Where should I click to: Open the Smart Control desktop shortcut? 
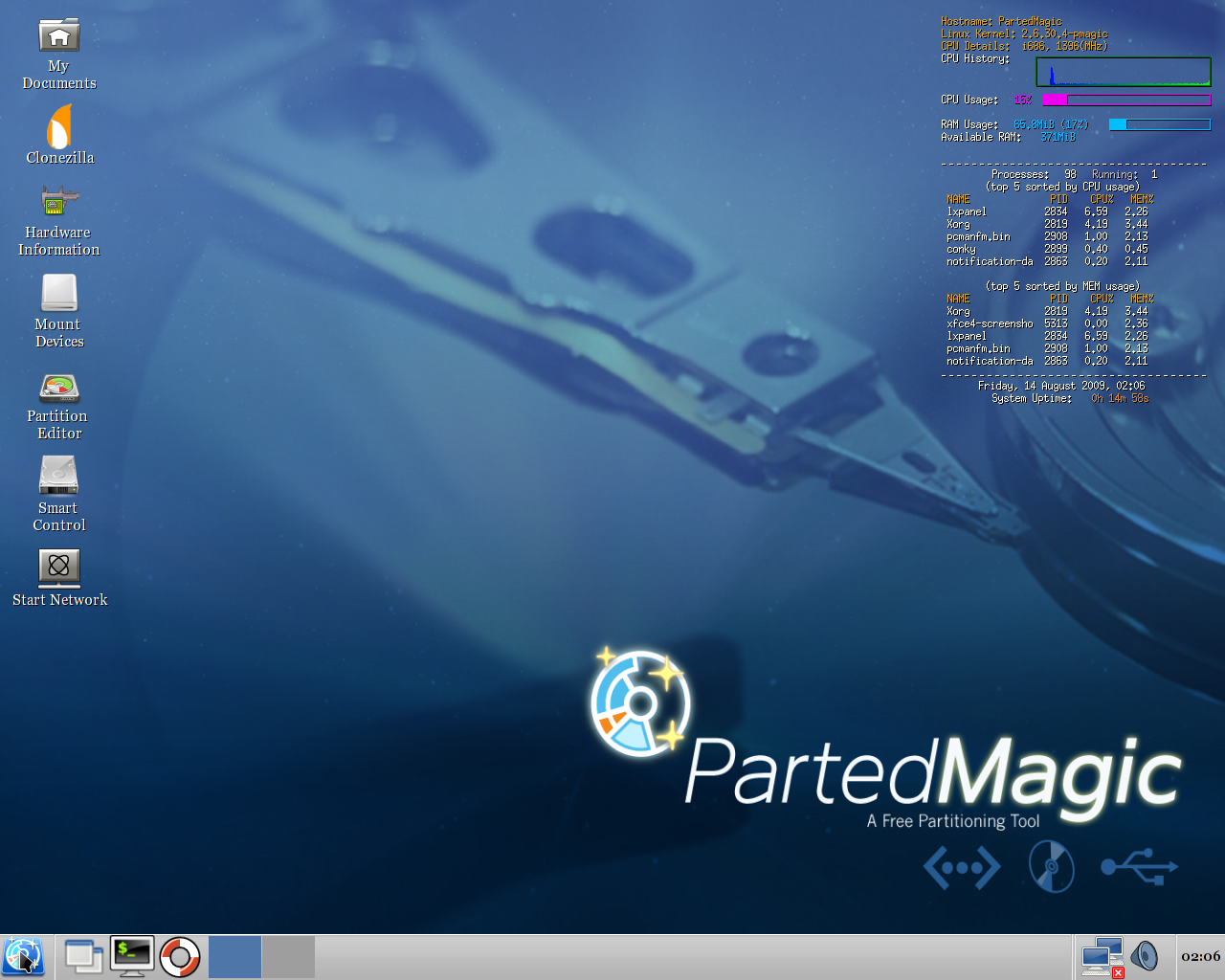(59, 493)
